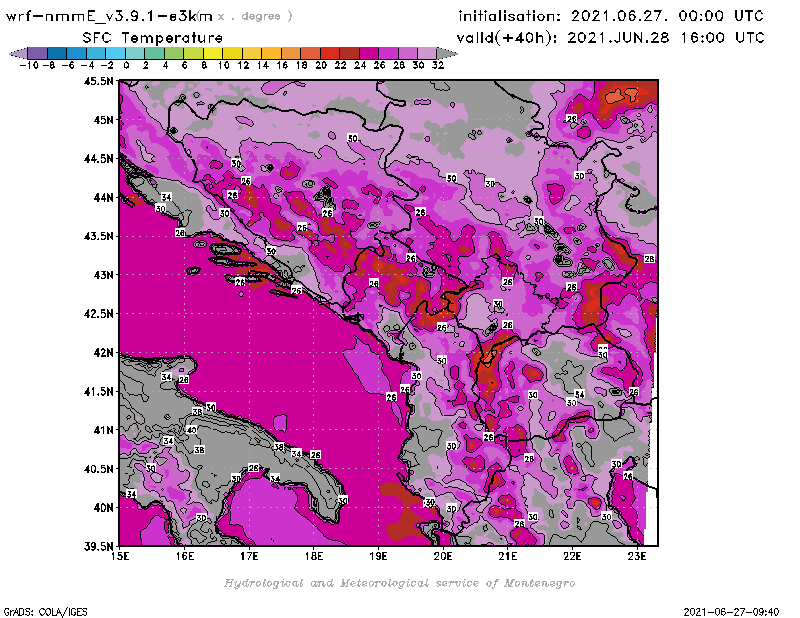Click the 'GrADS: COLA/IGES' credit text
800x618 pixels.
point(45,612)
